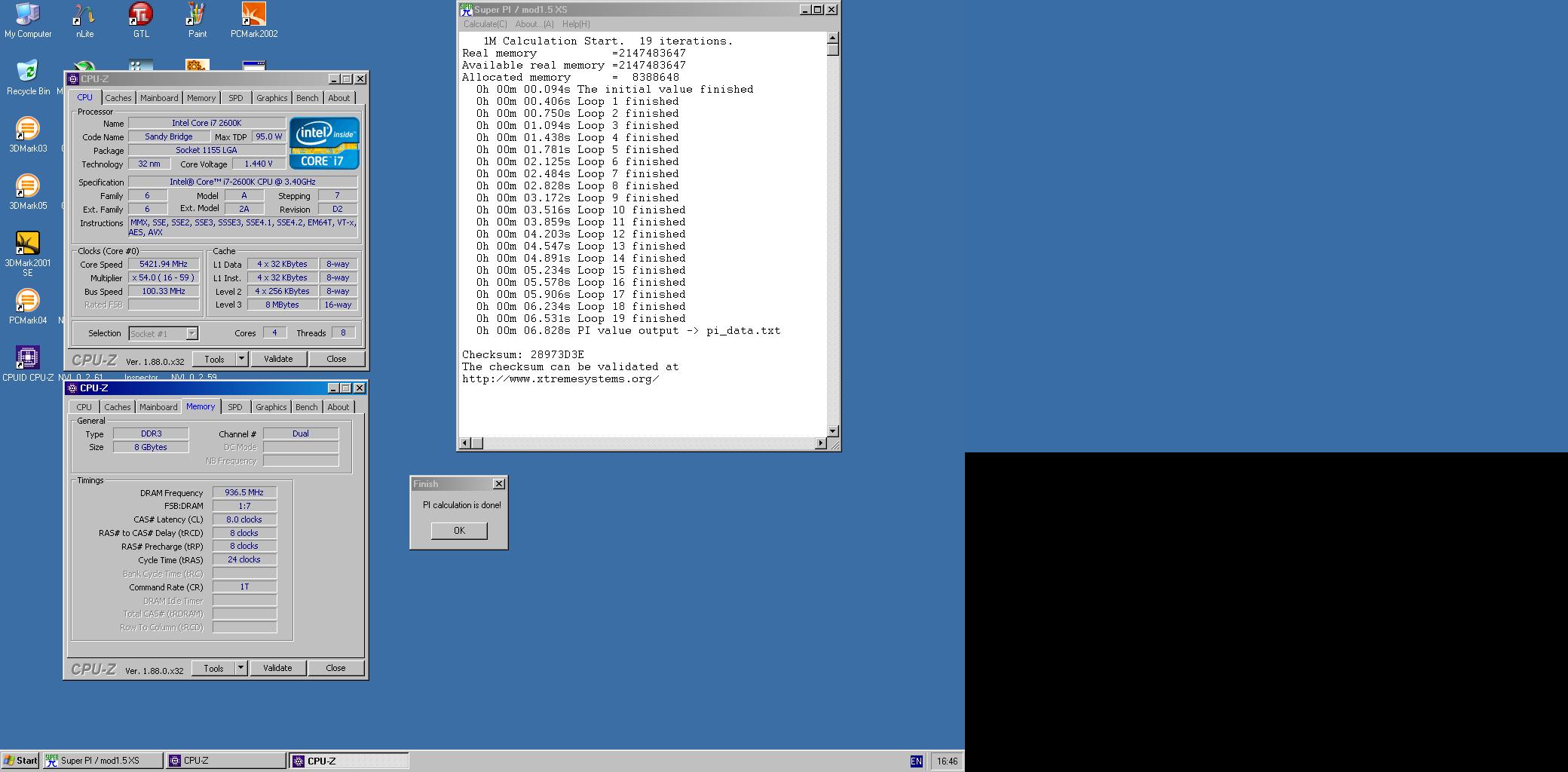Open Calculate(C) menu in Super PI

[485, 24]
